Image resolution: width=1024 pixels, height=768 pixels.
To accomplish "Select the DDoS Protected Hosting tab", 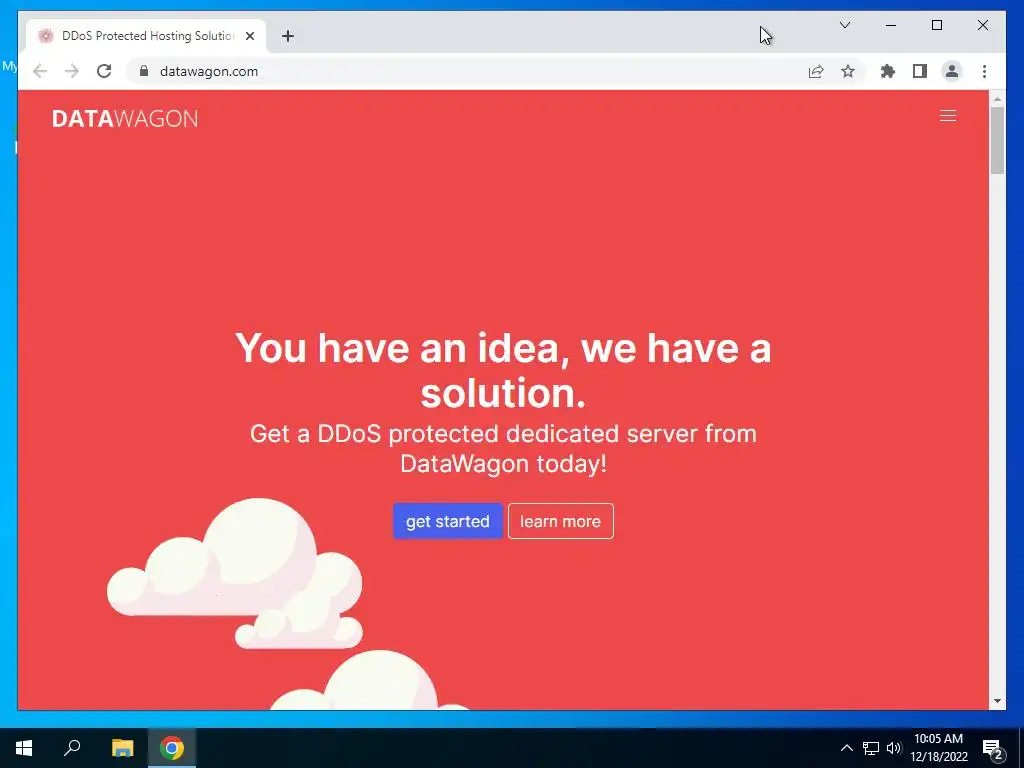I will click(x=147, y=36).
